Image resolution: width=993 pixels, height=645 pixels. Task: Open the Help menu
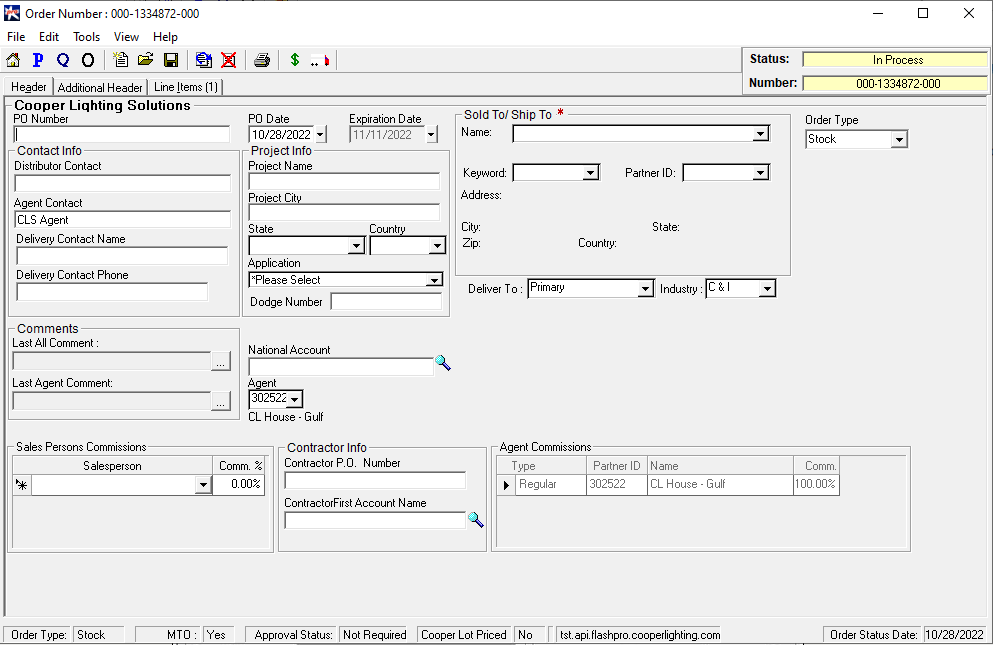165,37
